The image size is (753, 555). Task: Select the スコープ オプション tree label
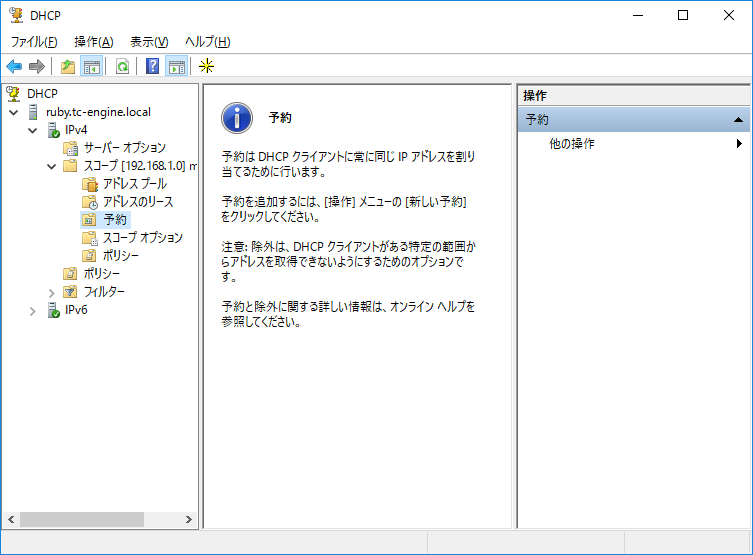click(x=143, y=238)
